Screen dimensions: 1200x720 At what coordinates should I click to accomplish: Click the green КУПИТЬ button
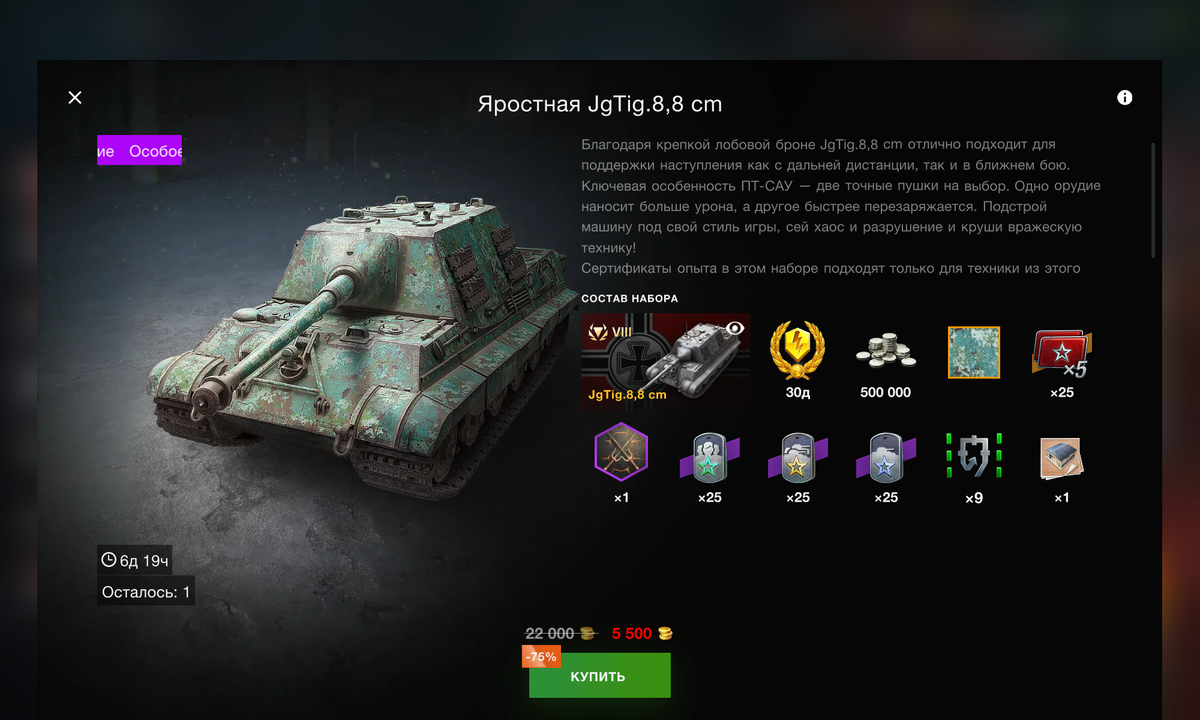point(600,676)
